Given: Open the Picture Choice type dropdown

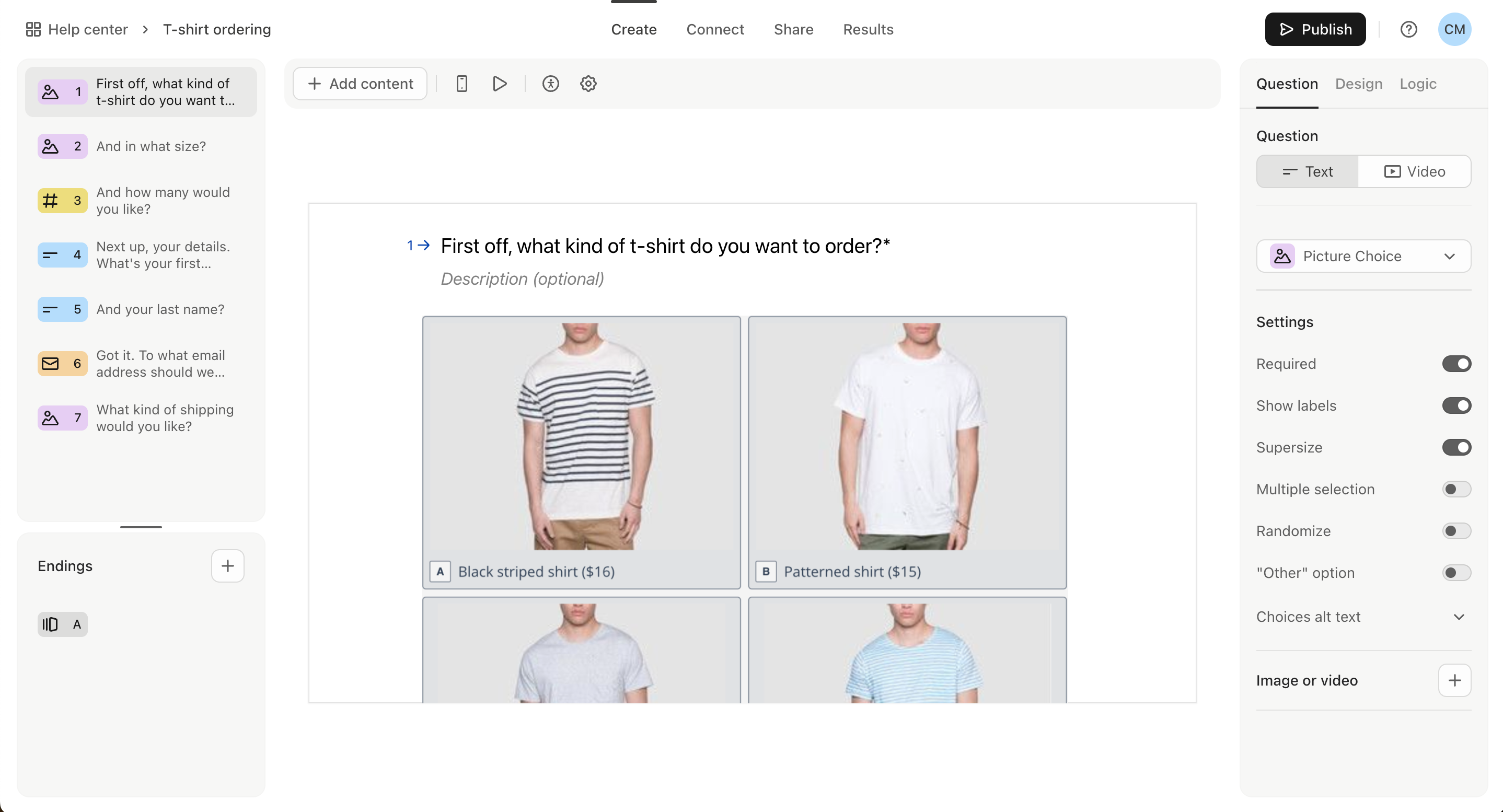Looking at the screenshot, I should point(1363,256).
